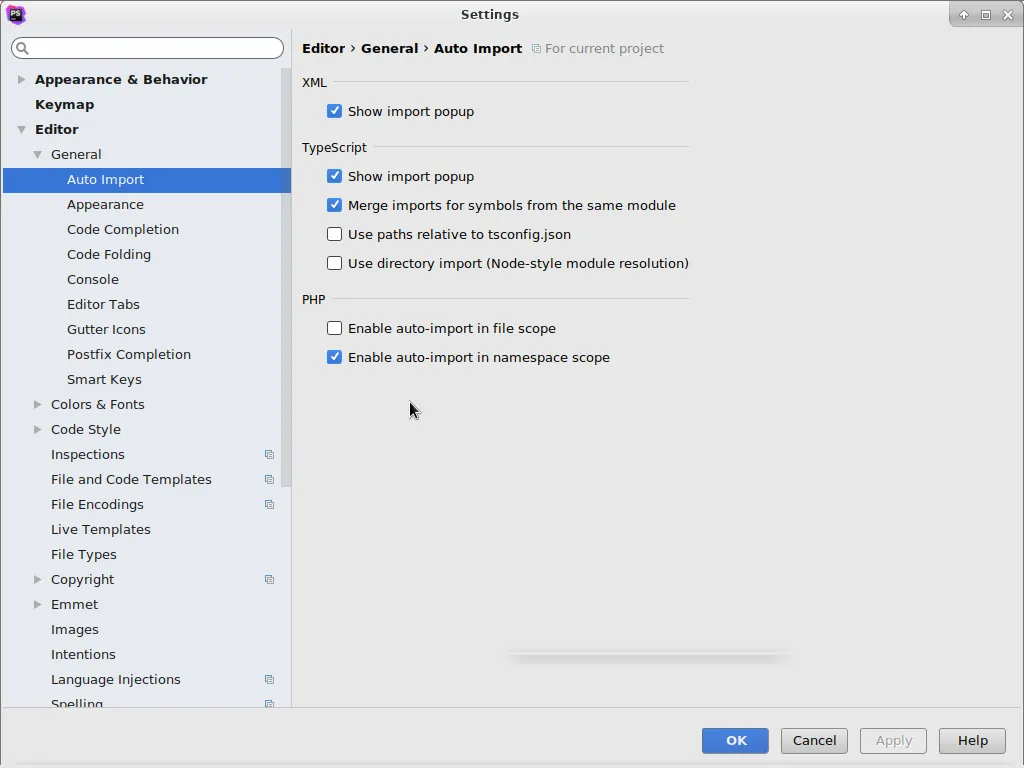Click the For current project icon in breadcrumb

pyautogui.click(x=536, y=49)
